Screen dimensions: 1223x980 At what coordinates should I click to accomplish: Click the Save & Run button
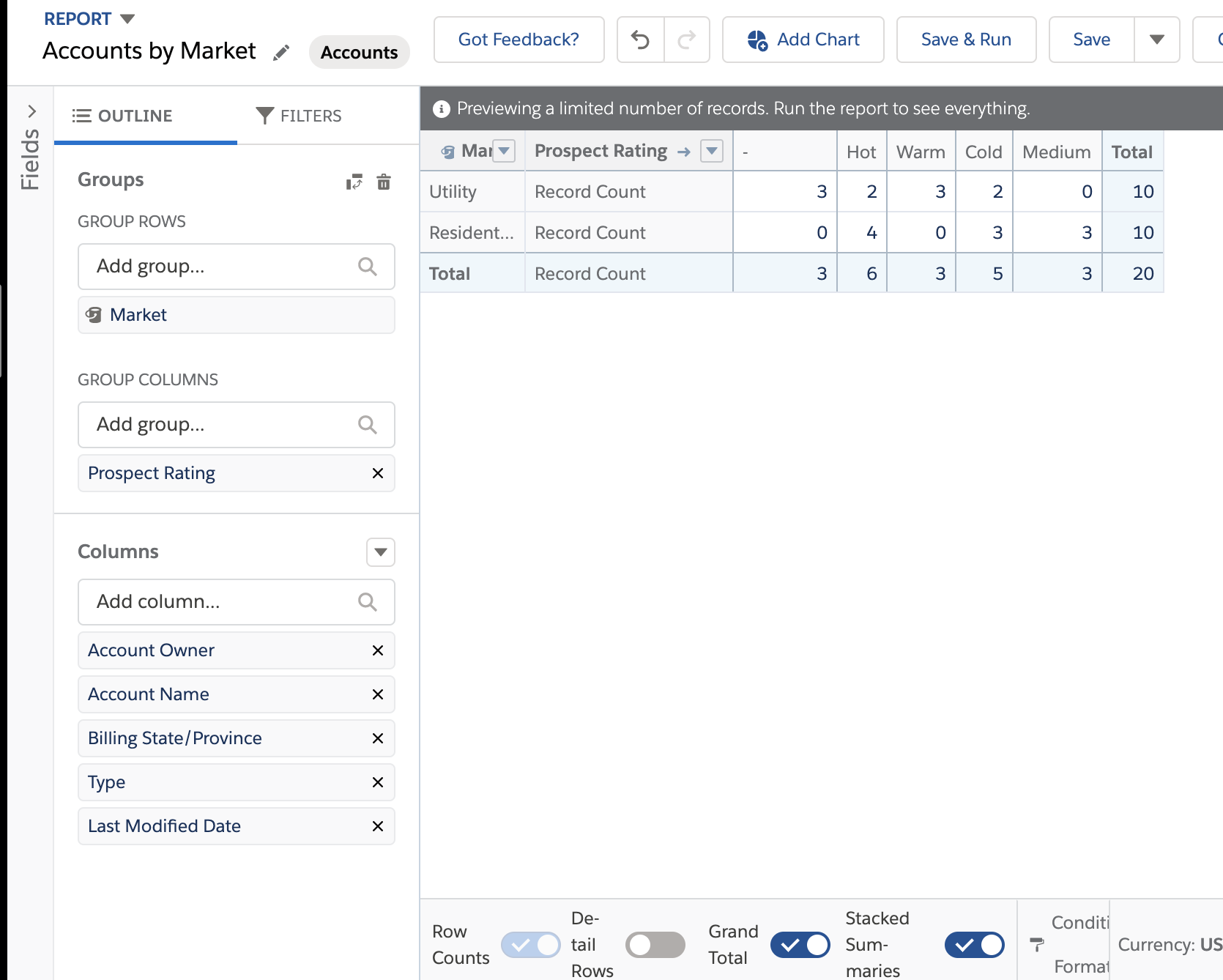coord(966,40)
